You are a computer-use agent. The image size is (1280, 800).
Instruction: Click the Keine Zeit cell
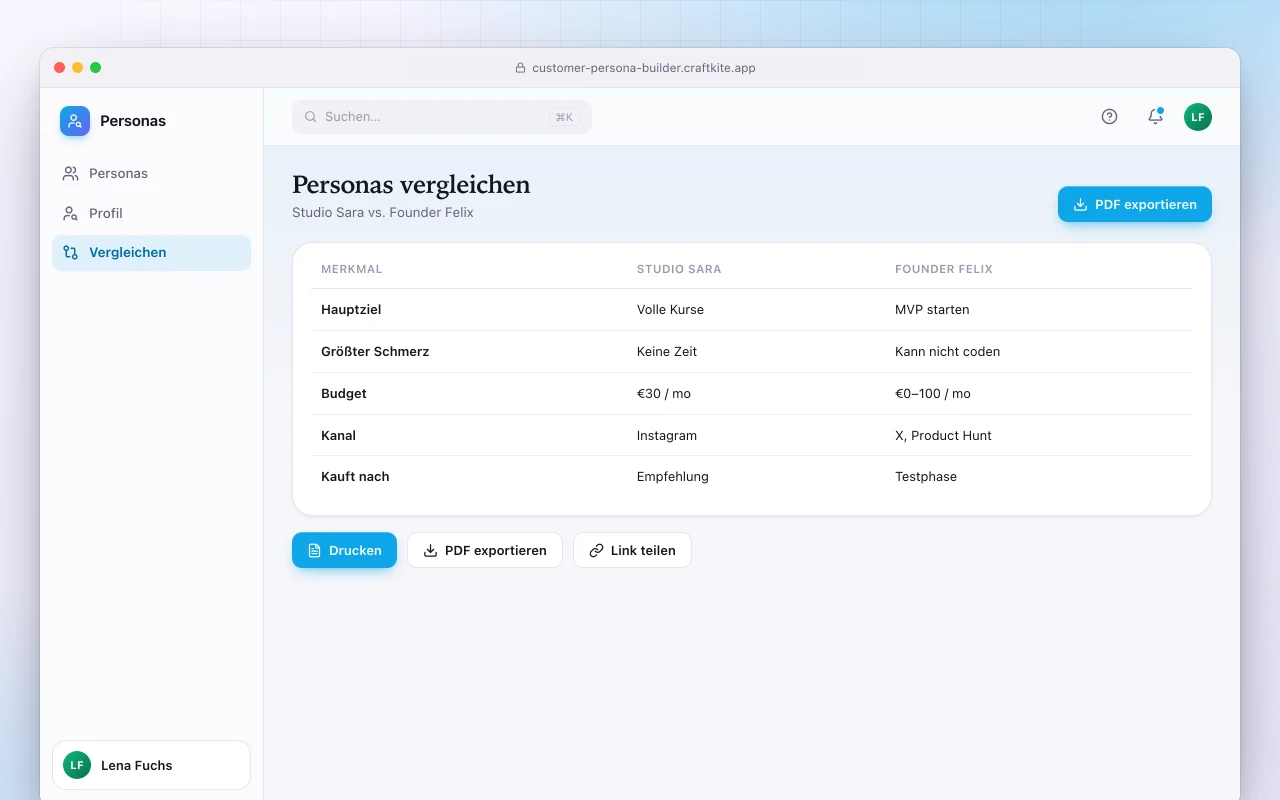pyautogui.click(x=667, y=352)
